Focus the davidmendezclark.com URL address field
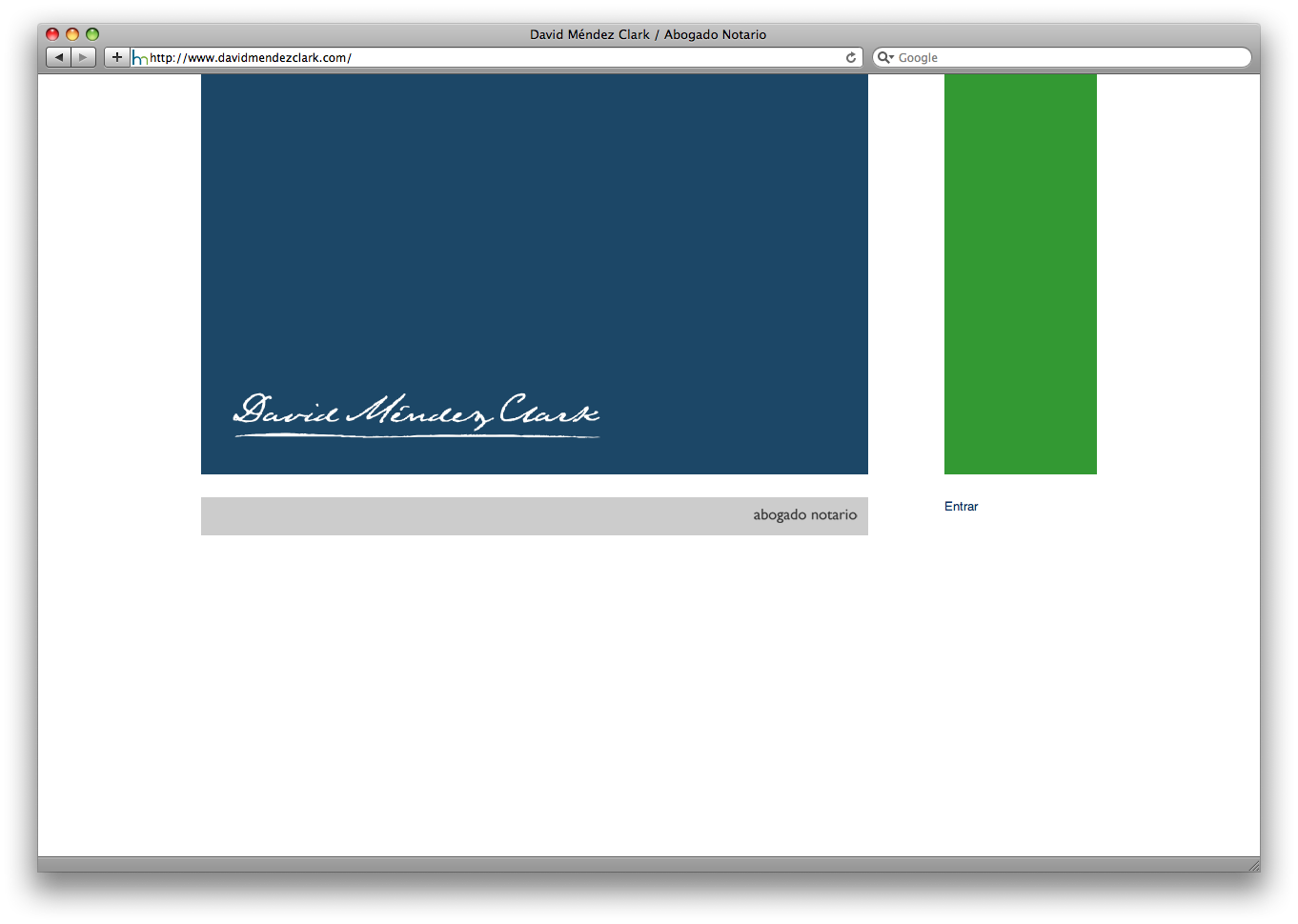Viewport: 1298px width, 924px height. 496,57
